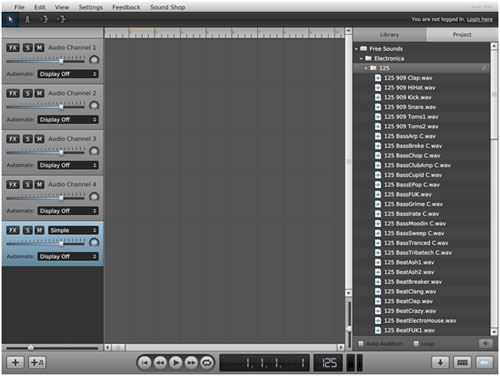The width and height of the screenshot is (500, 376).
Task: Add a new instrument channel with plus-note button
Action: point(37,362)
